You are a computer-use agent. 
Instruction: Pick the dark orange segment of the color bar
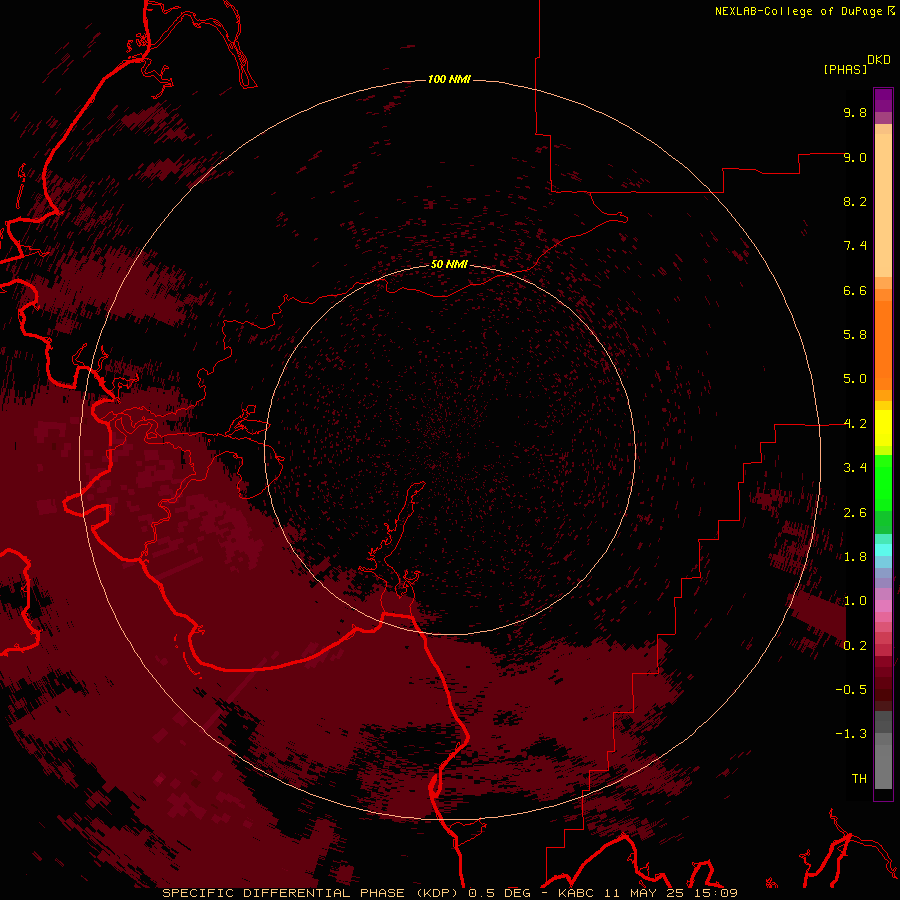(x=883, y=345)
